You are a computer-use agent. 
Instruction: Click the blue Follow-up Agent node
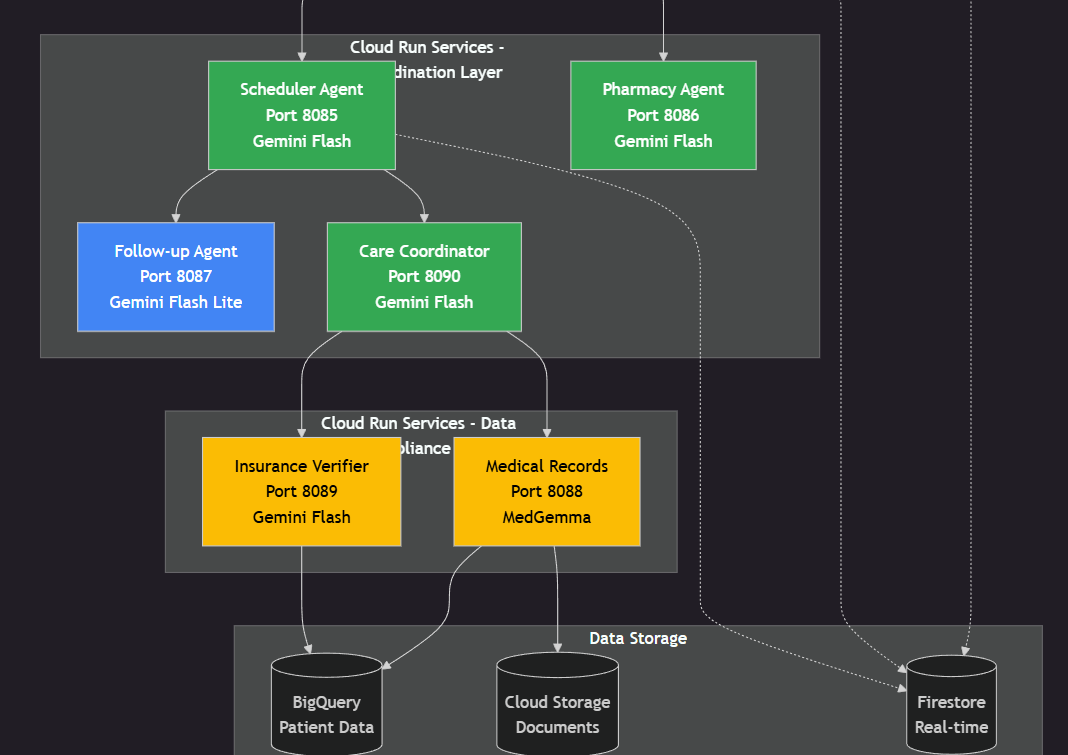(176, 277)
